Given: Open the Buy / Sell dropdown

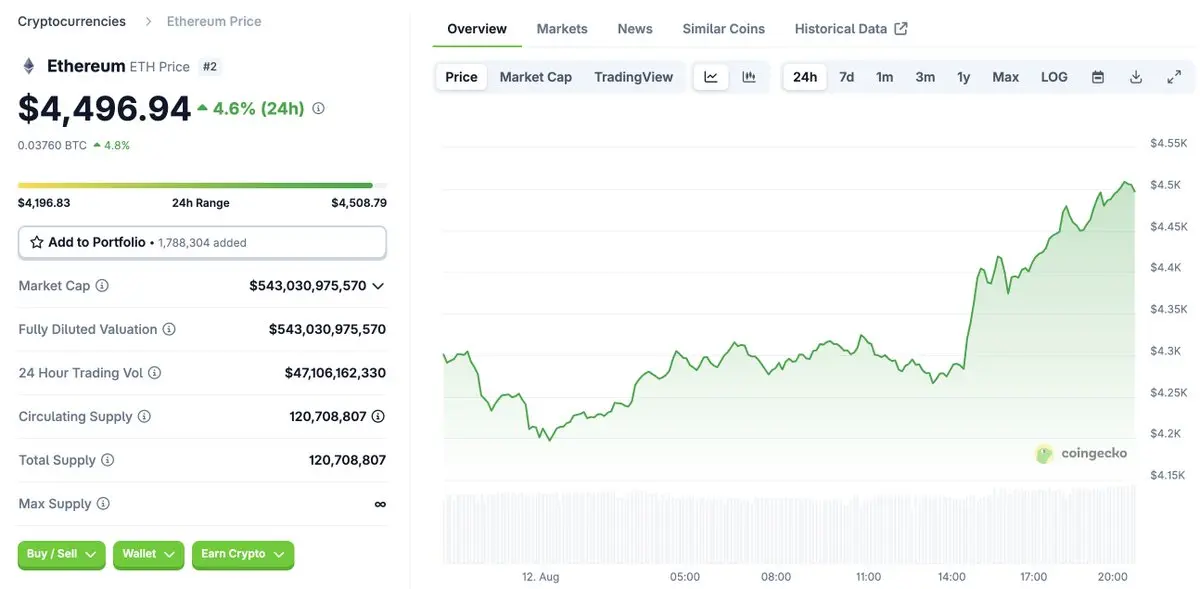Looking at the screenshot, I should coord(61,554).
